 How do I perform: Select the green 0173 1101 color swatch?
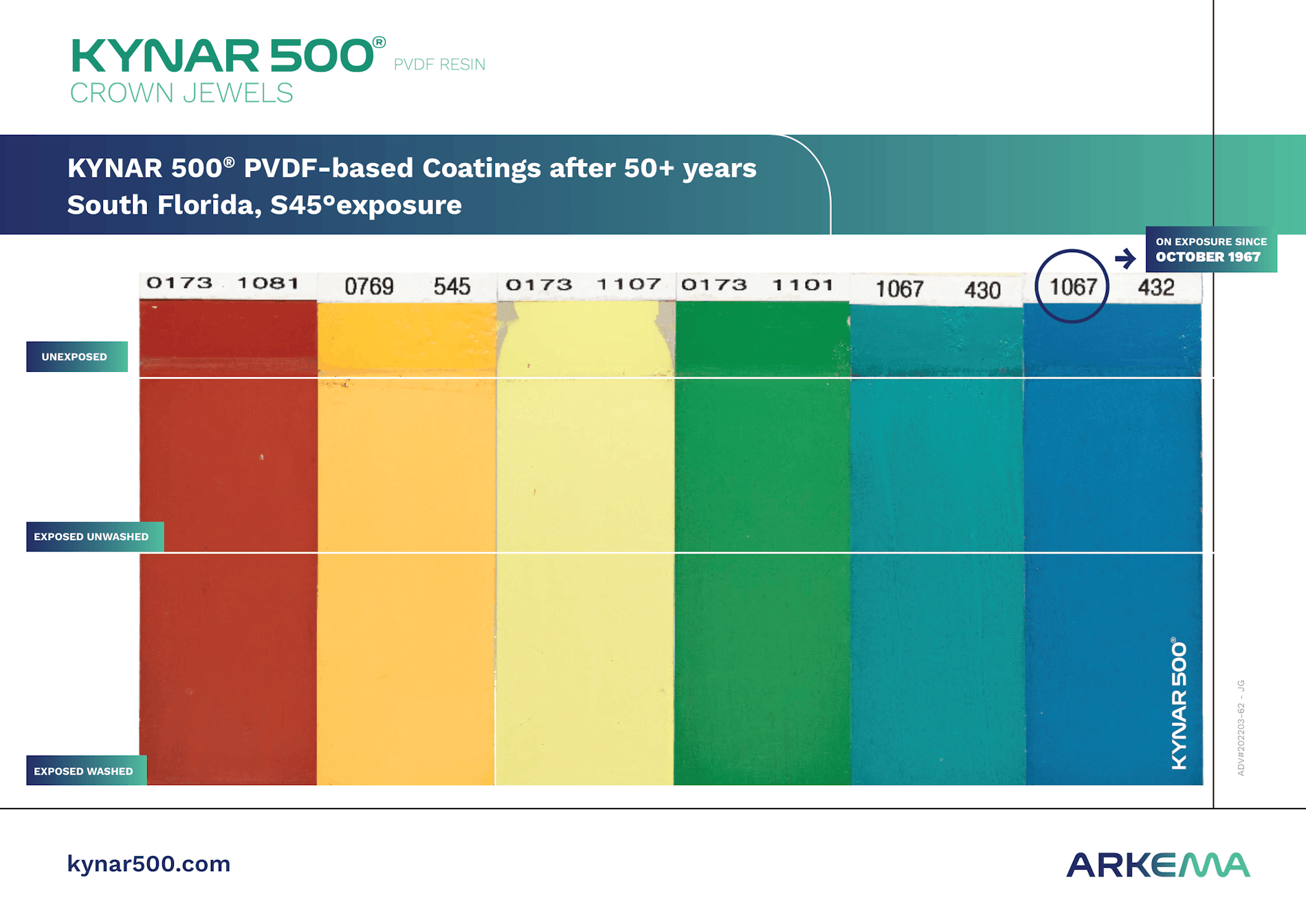coord(762,543)
